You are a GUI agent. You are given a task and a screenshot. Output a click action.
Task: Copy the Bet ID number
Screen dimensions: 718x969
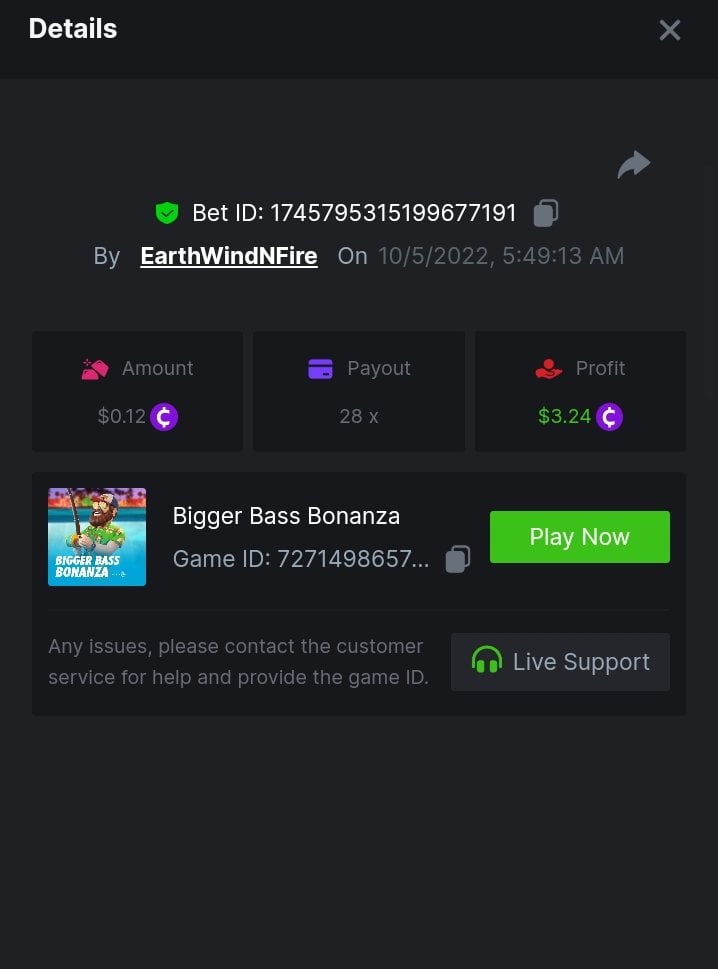tap(546, 212)
